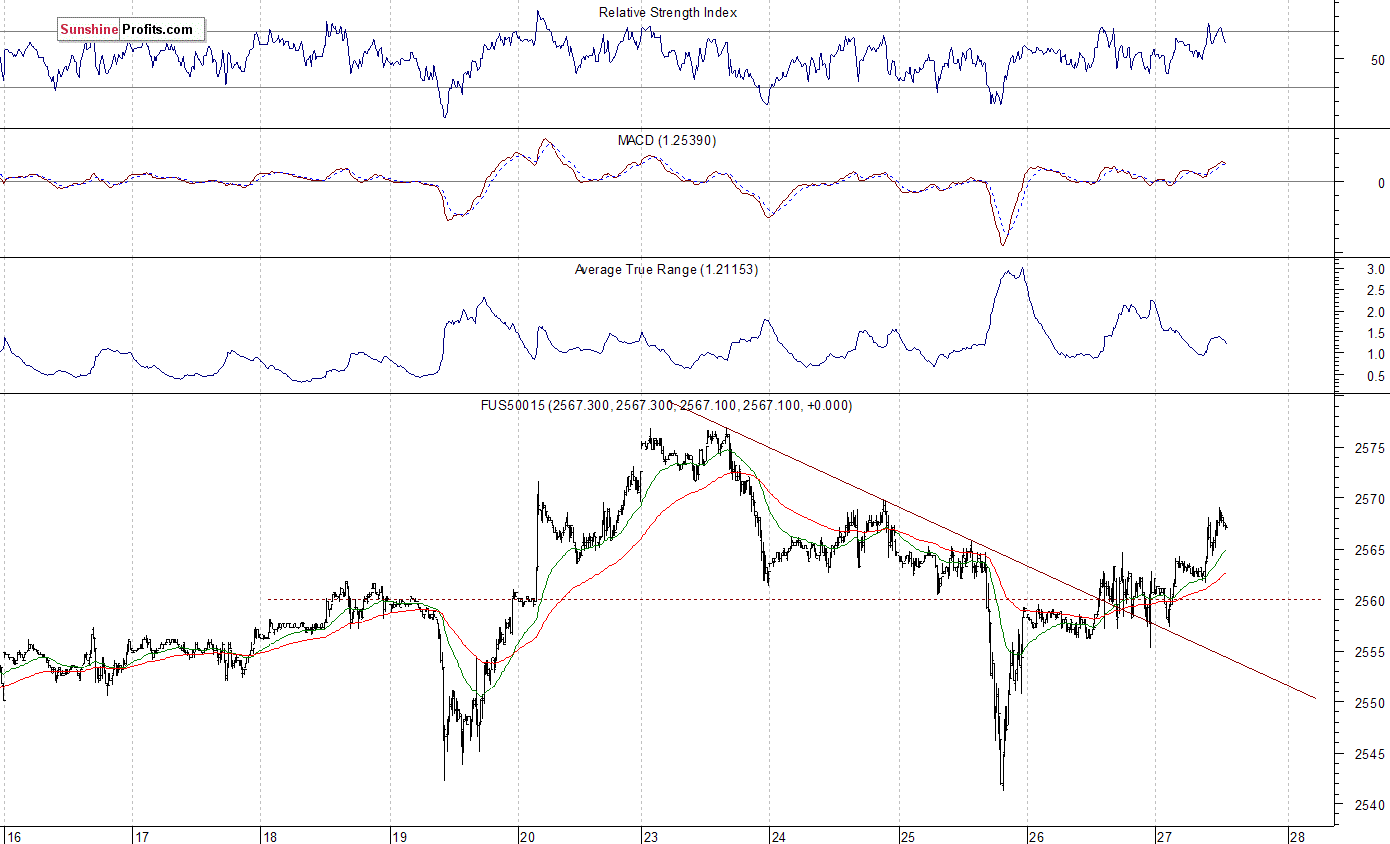Click the date axis label 18
The image size is (1390, 844).
(270, 836)
